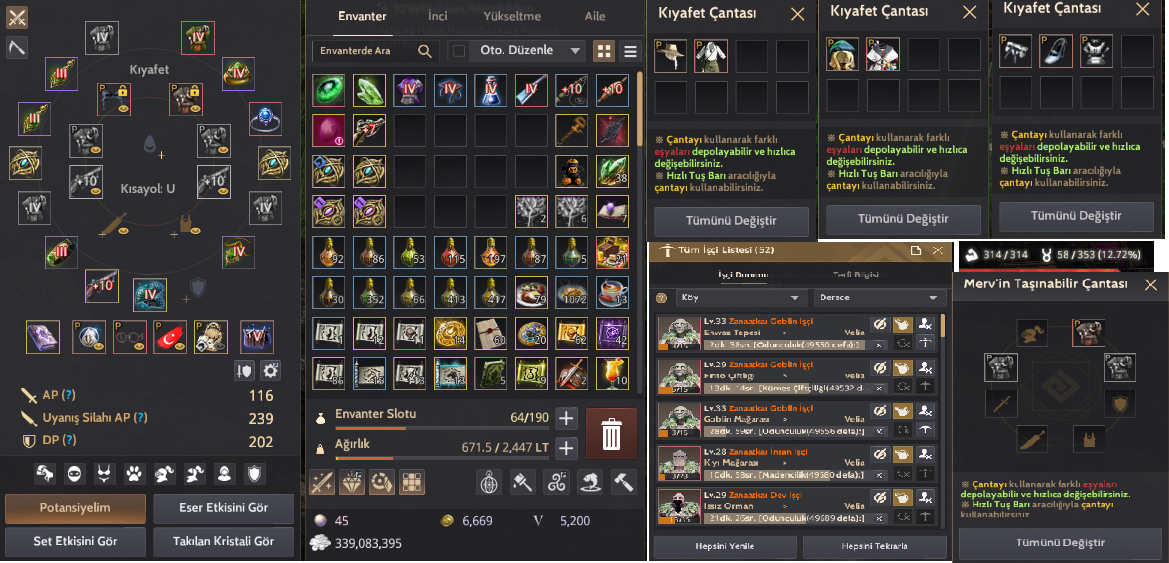Viewport: 1169px width, 563px height.
Task: Switch inventory to grid view icon
Action: tap(604, 51)
